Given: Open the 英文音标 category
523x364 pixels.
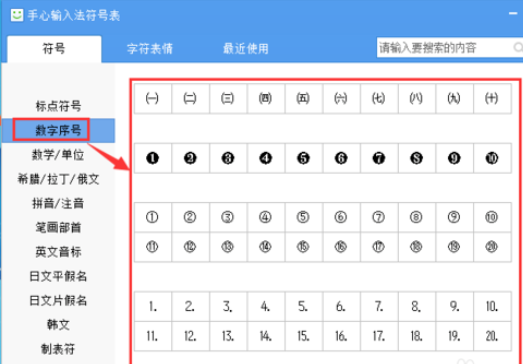Looking at the screenshot, I should (x=58, y=252).
